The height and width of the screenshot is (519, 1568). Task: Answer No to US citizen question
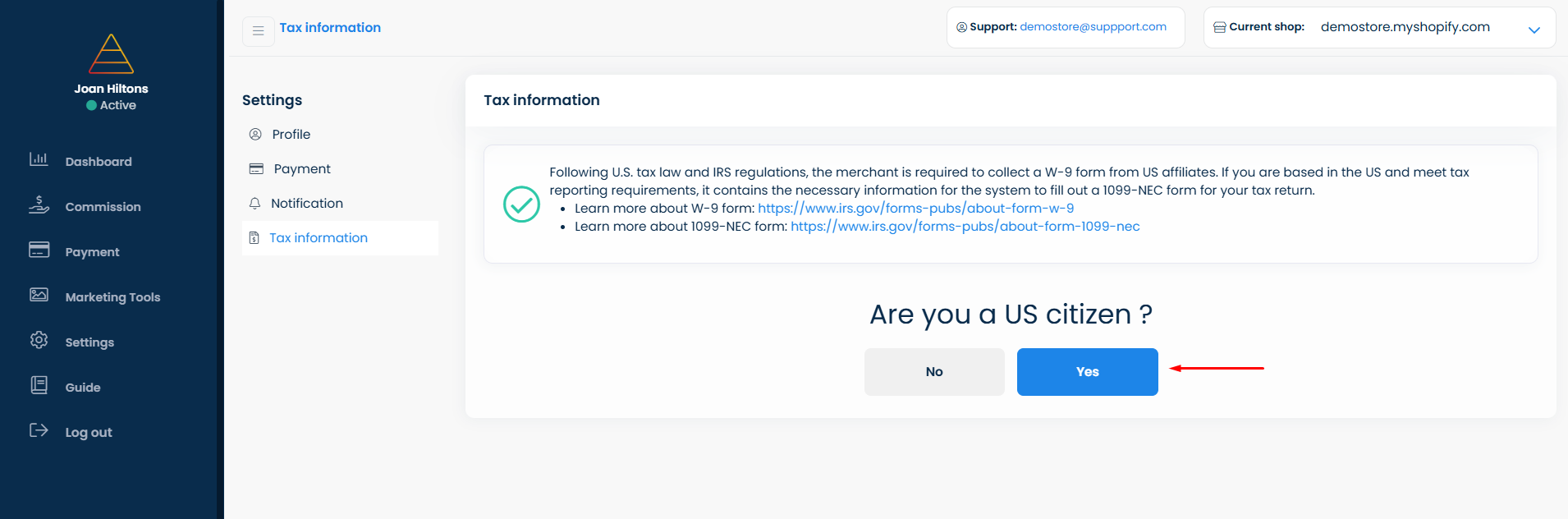click(934, 372)
